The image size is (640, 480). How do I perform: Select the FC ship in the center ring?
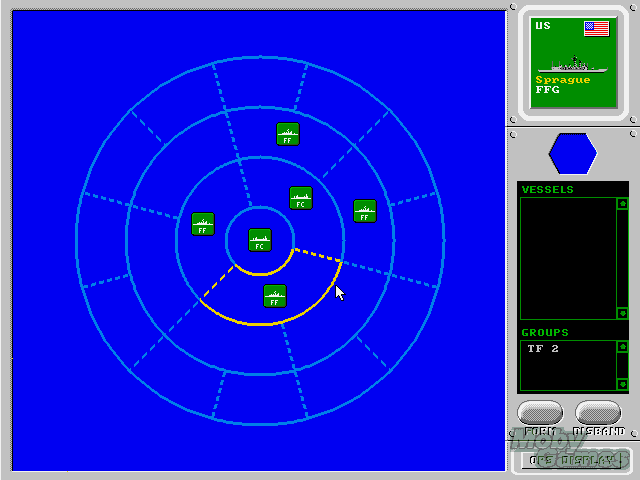260,240
